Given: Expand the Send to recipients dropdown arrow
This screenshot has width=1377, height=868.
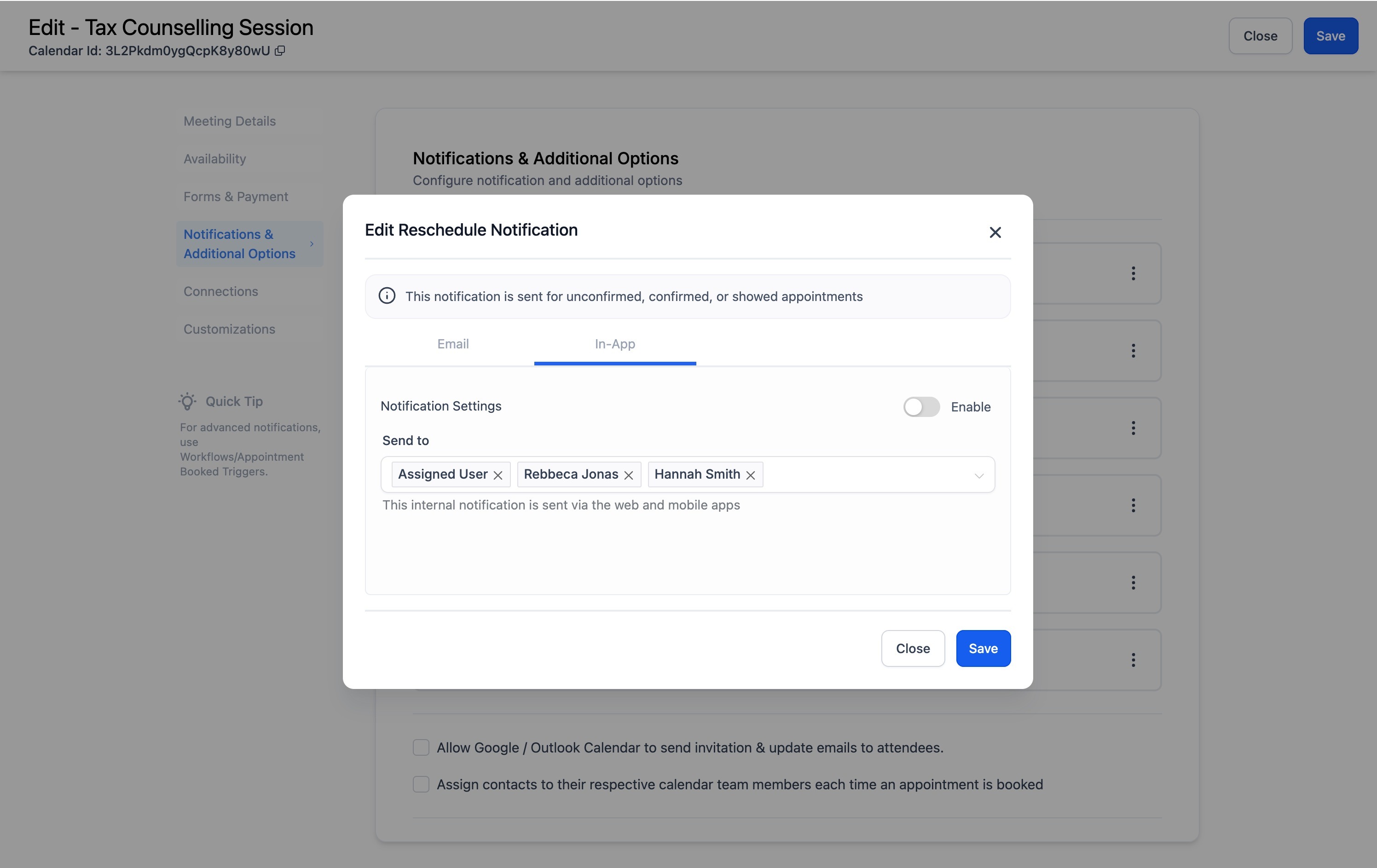Looking at the screenshot, I should (x=978, y=475).
